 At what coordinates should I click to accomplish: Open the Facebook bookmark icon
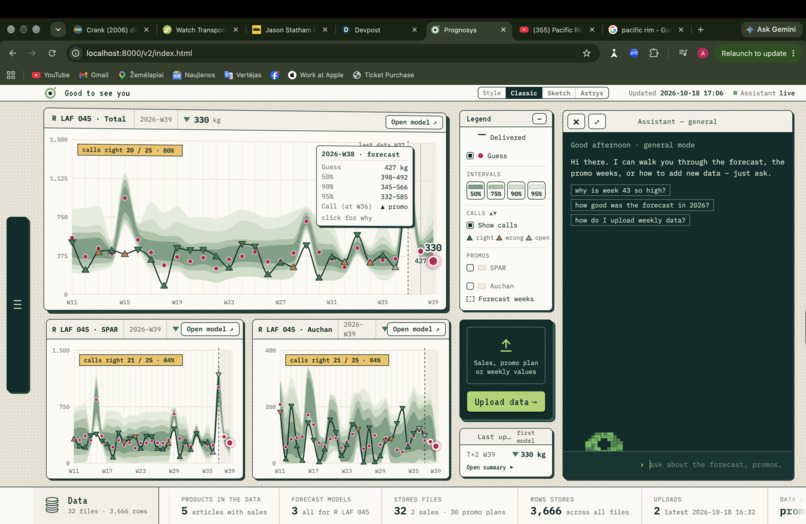275,75
